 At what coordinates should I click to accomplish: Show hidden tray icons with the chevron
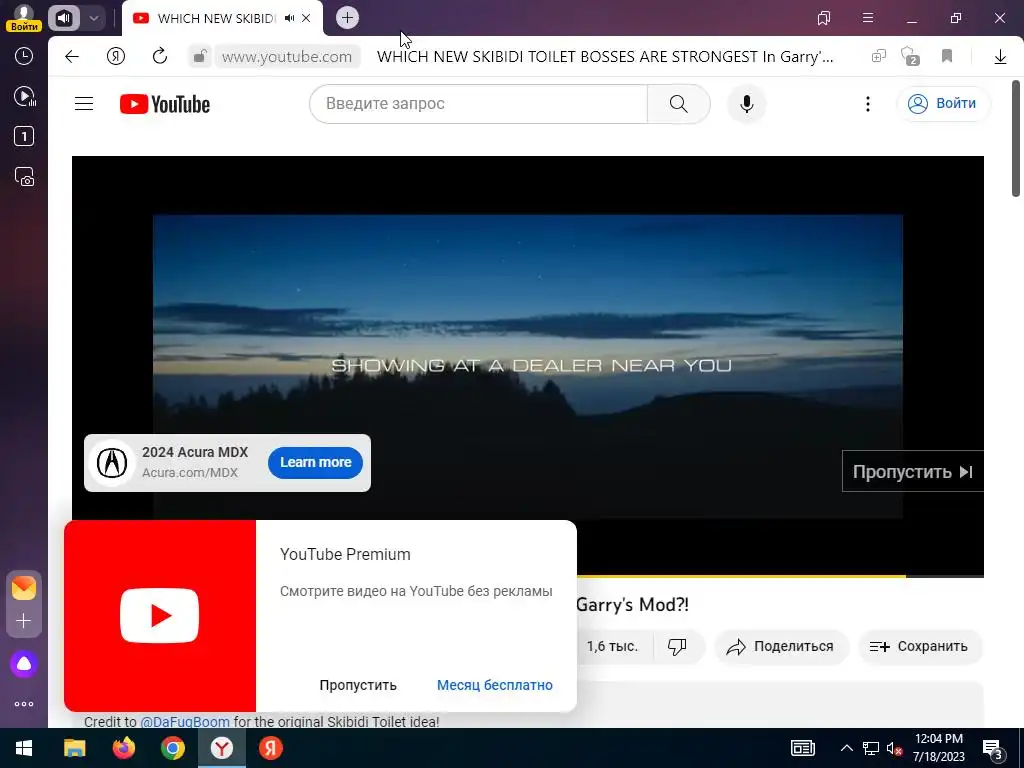point(846,748)
